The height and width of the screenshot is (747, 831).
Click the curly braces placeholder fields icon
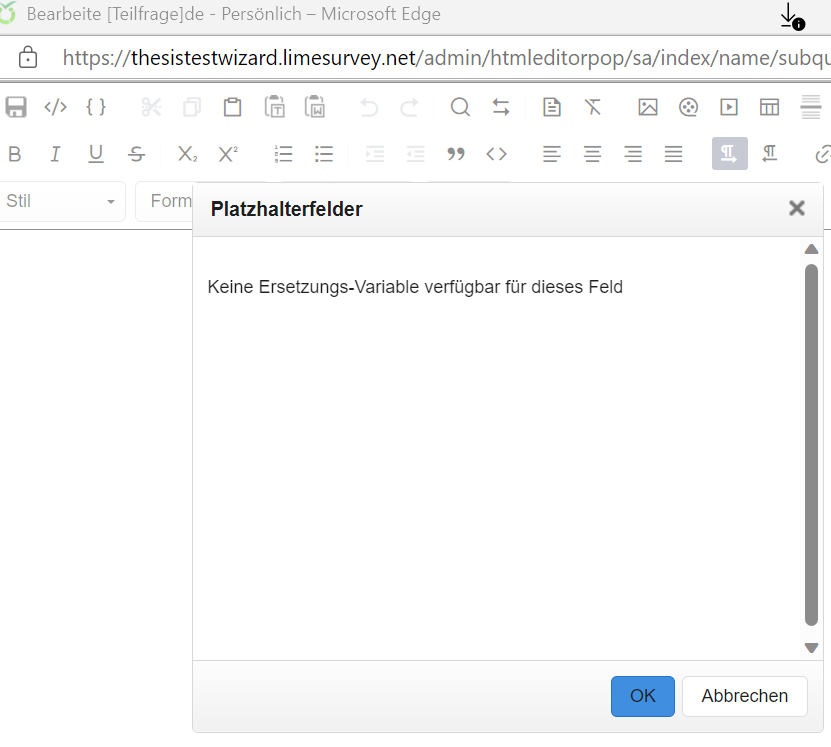tap(96, 108)
